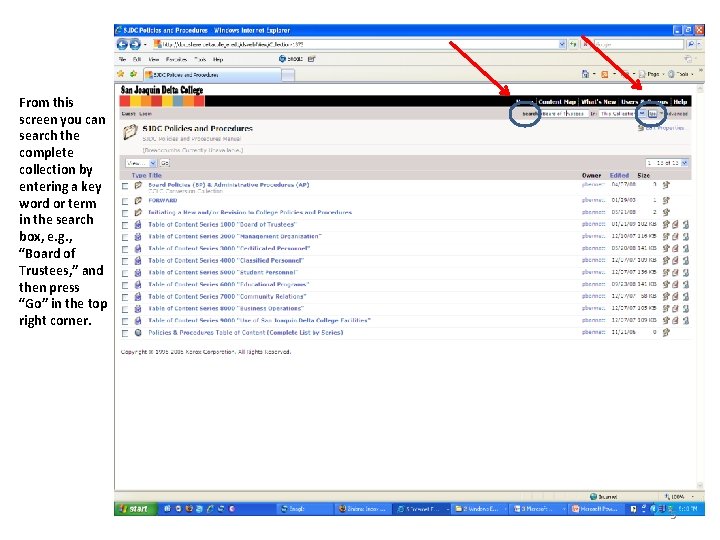Open properties icon for Series 1000 row
Screen dimensions: 720x540
pos(666,224)
